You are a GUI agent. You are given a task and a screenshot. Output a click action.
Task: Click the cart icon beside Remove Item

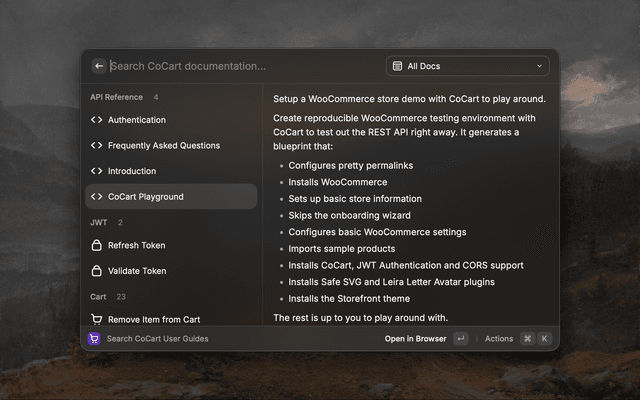click(x=97, y=319)
